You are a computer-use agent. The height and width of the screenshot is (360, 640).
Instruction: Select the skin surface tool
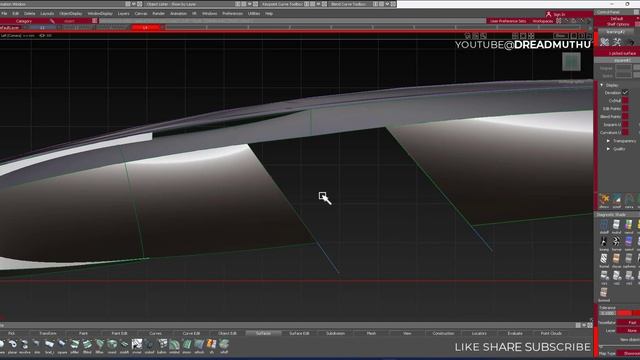[37, 345]
